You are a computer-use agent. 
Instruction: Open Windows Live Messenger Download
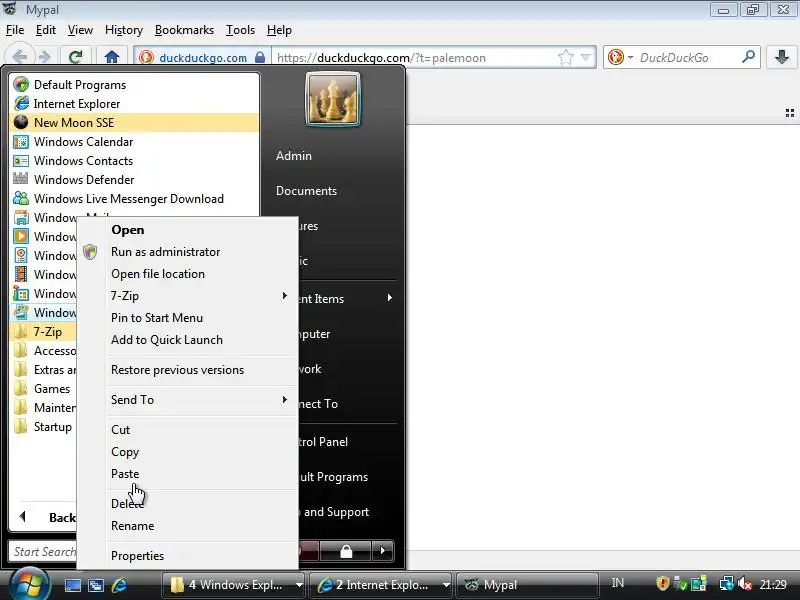134,198
